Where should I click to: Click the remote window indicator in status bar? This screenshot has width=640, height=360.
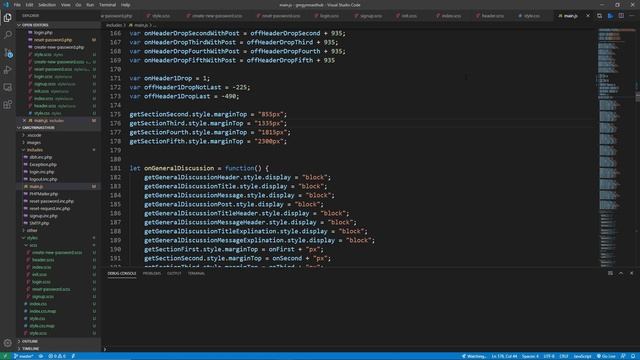click(x=5, y=356)
